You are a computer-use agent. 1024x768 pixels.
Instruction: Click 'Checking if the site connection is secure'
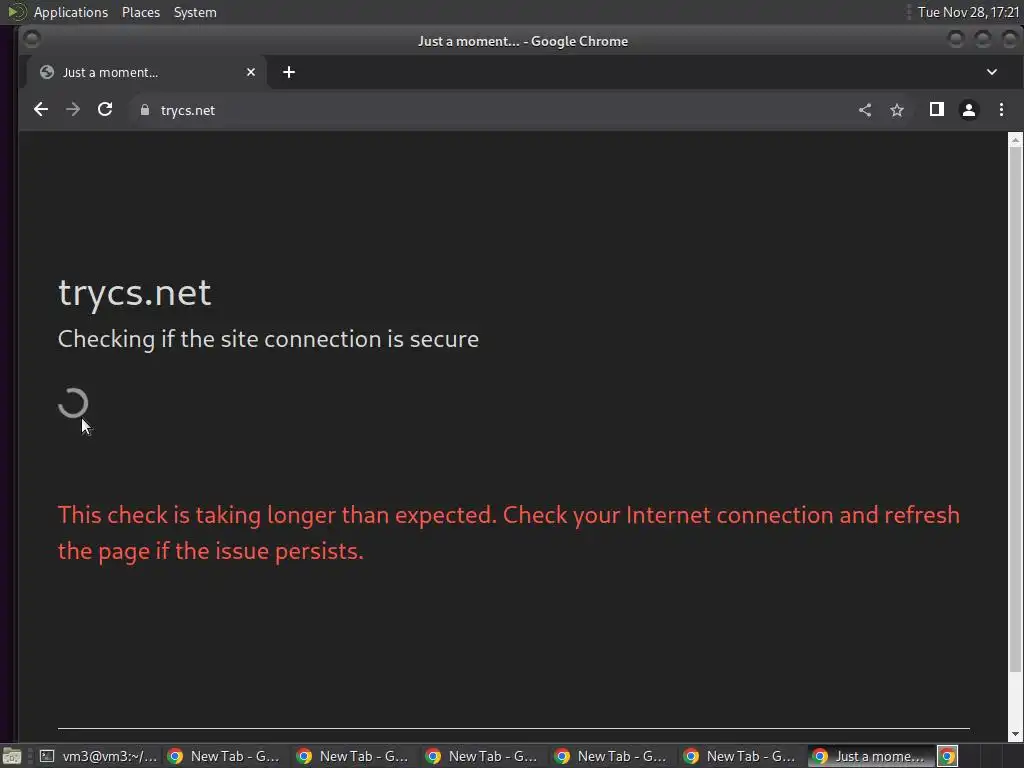268,339
